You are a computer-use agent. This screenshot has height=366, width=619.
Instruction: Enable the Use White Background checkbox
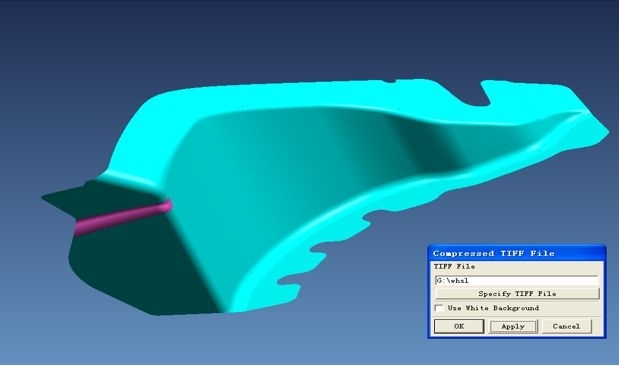tap(439, 308)
